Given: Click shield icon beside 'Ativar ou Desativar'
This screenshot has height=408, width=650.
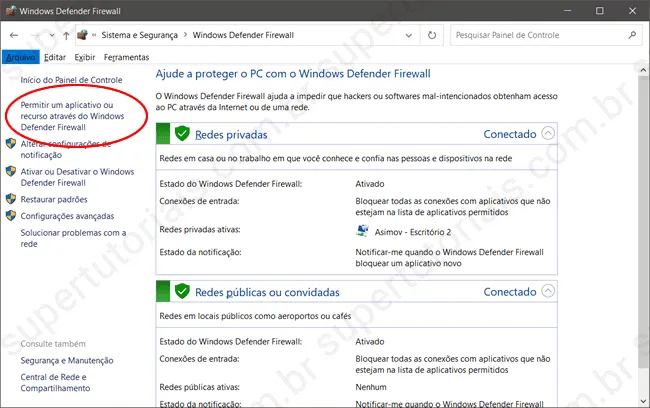Looking at the screenshot, I should coord(11,171).
